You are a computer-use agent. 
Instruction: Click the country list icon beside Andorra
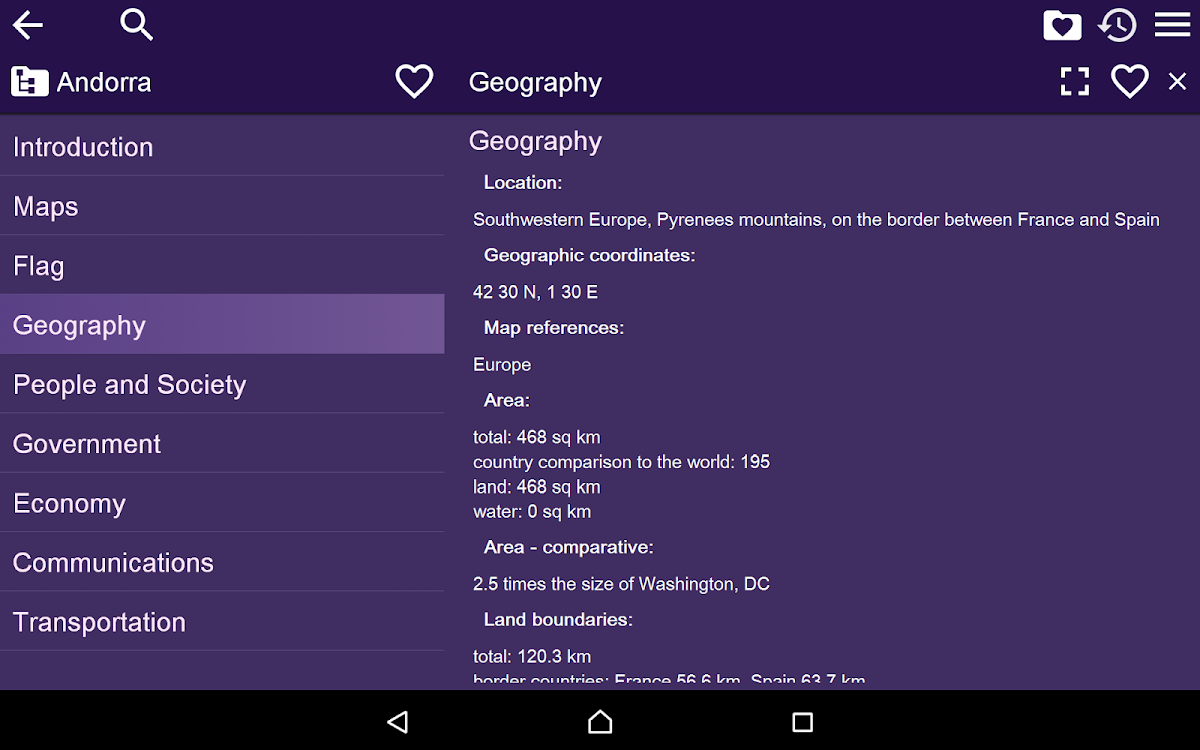(30, 82)
